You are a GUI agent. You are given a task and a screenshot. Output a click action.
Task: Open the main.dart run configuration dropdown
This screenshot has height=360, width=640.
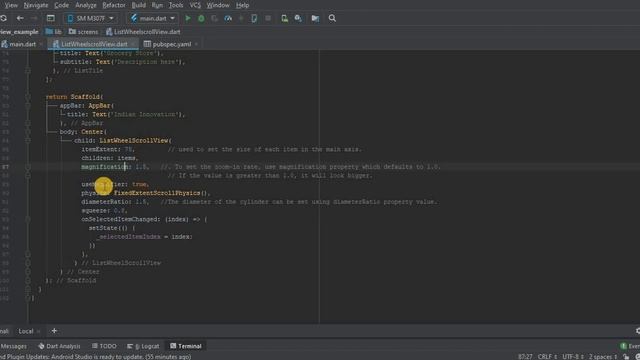tap(153, 18)
